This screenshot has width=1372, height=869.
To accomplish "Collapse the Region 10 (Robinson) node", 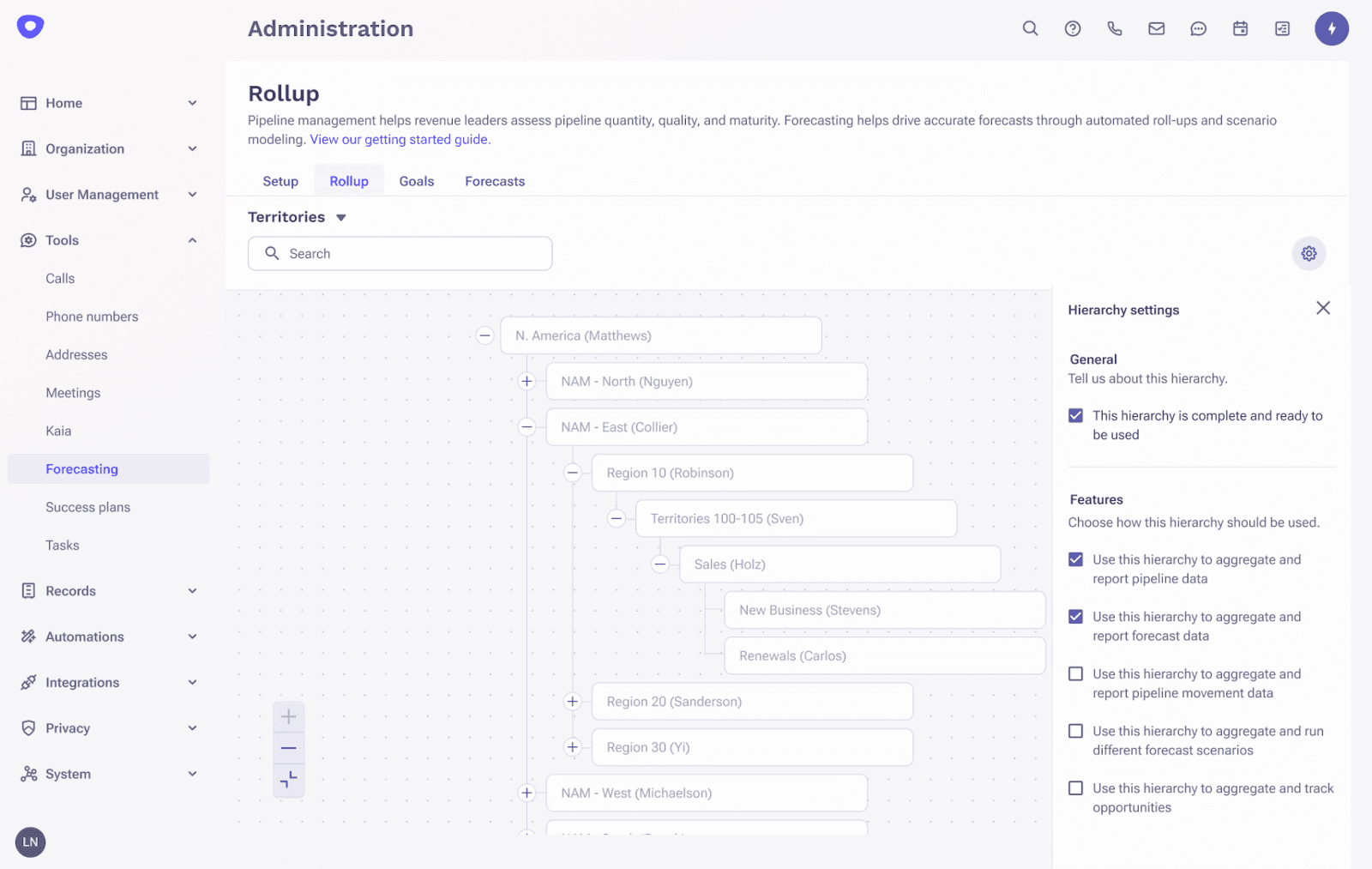I will coord(573,473).
